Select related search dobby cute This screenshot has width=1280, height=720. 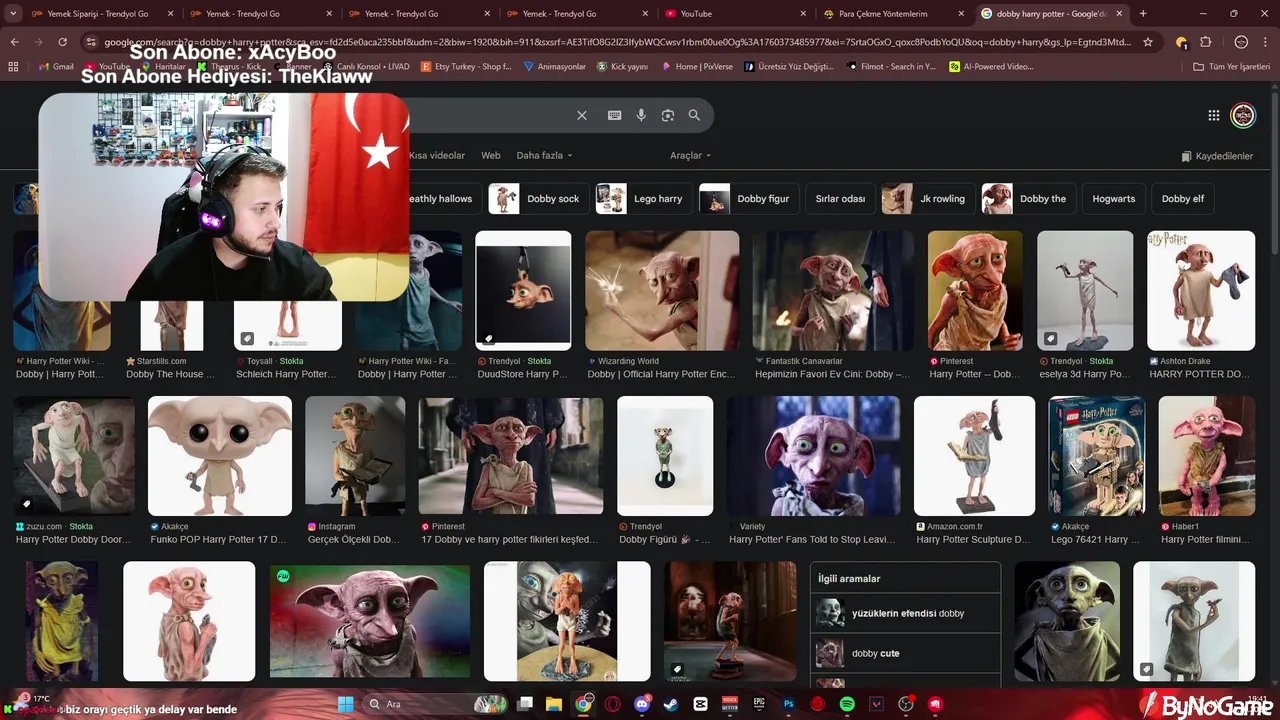pos(906,653)
